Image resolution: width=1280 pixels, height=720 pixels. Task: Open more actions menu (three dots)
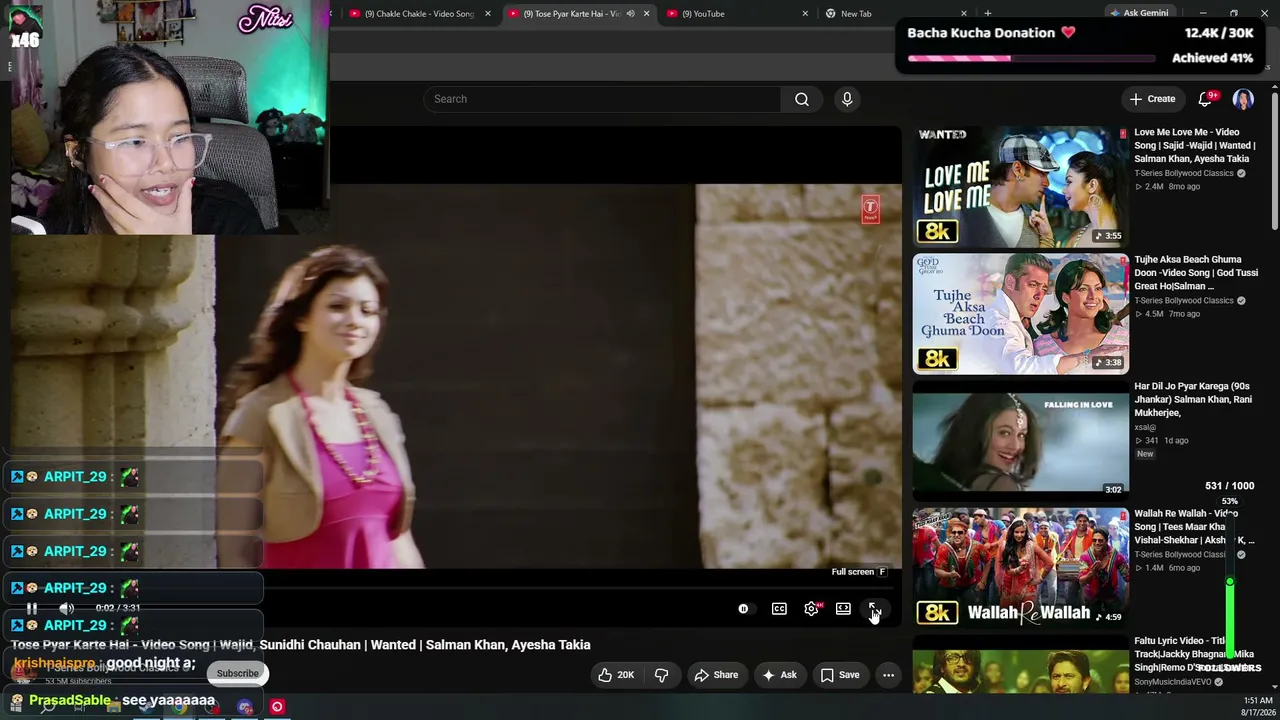[x=888, y=675]
